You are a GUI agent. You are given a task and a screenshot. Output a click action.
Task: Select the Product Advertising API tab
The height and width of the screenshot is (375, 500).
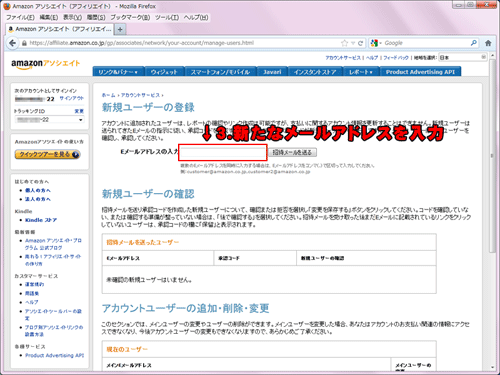(420, 72)
